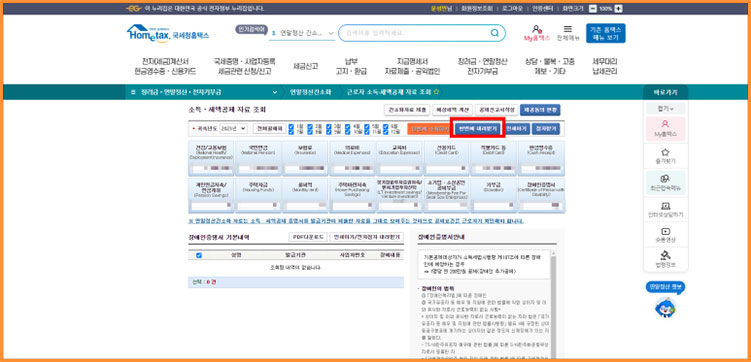Open 전자(세금)계산서 현금영수증·신용카드 menu

click(165, 67)
